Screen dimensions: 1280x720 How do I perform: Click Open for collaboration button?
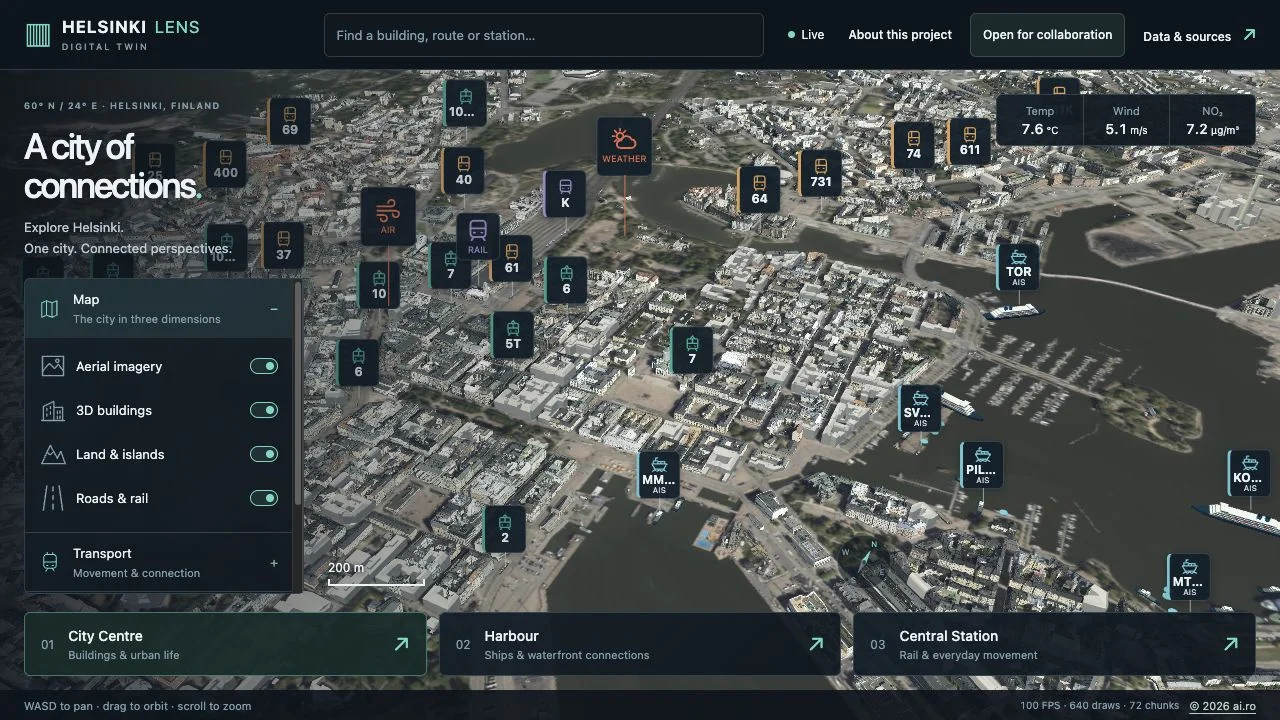(x=1047, y=35)
